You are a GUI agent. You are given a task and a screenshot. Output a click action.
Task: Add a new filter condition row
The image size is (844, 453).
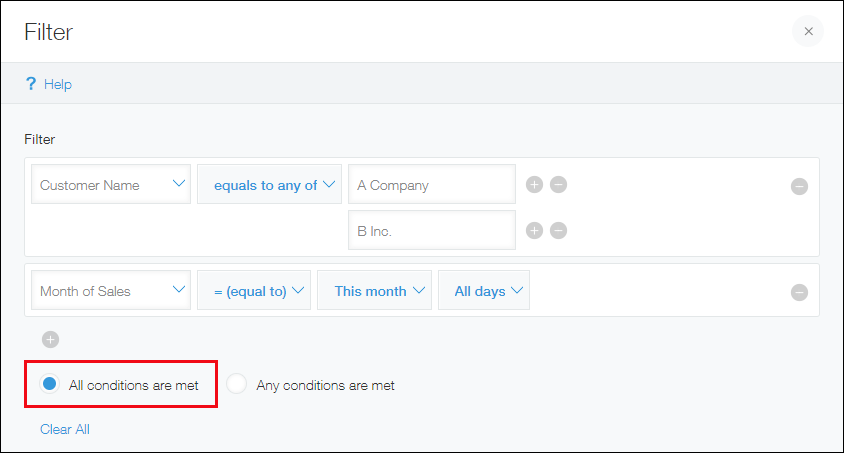[51, 340]
